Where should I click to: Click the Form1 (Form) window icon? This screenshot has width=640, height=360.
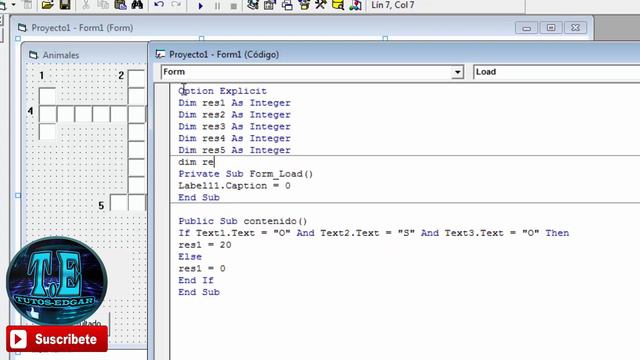[22, 28]
